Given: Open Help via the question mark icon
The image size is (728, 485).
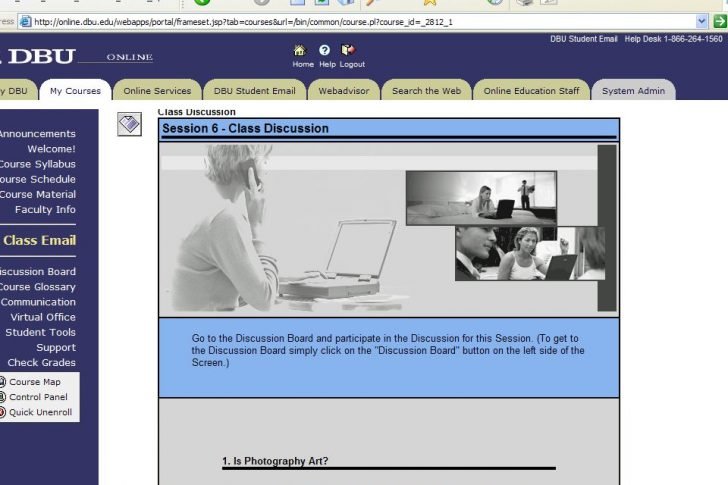Looking at the screenshot, I should point(325,50).
